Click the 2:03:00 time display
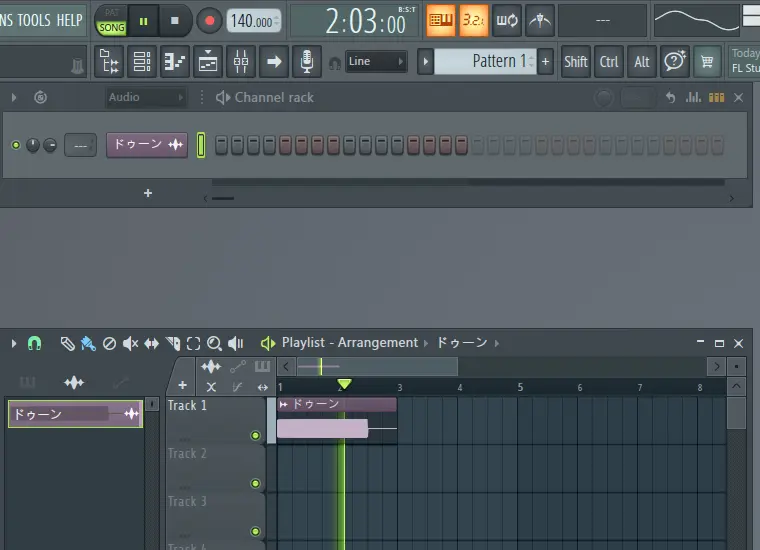The width and height of the screenshot is (760, 550). (x=365, y=22)
